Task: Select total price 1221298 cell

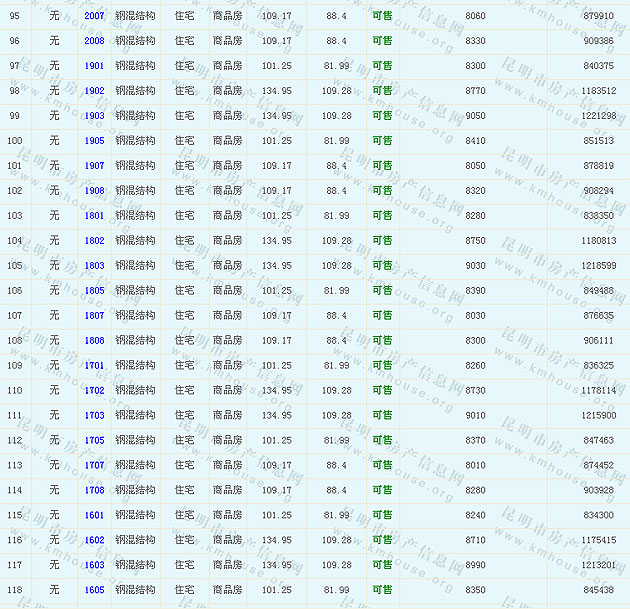Action: [x=598, y=116]
